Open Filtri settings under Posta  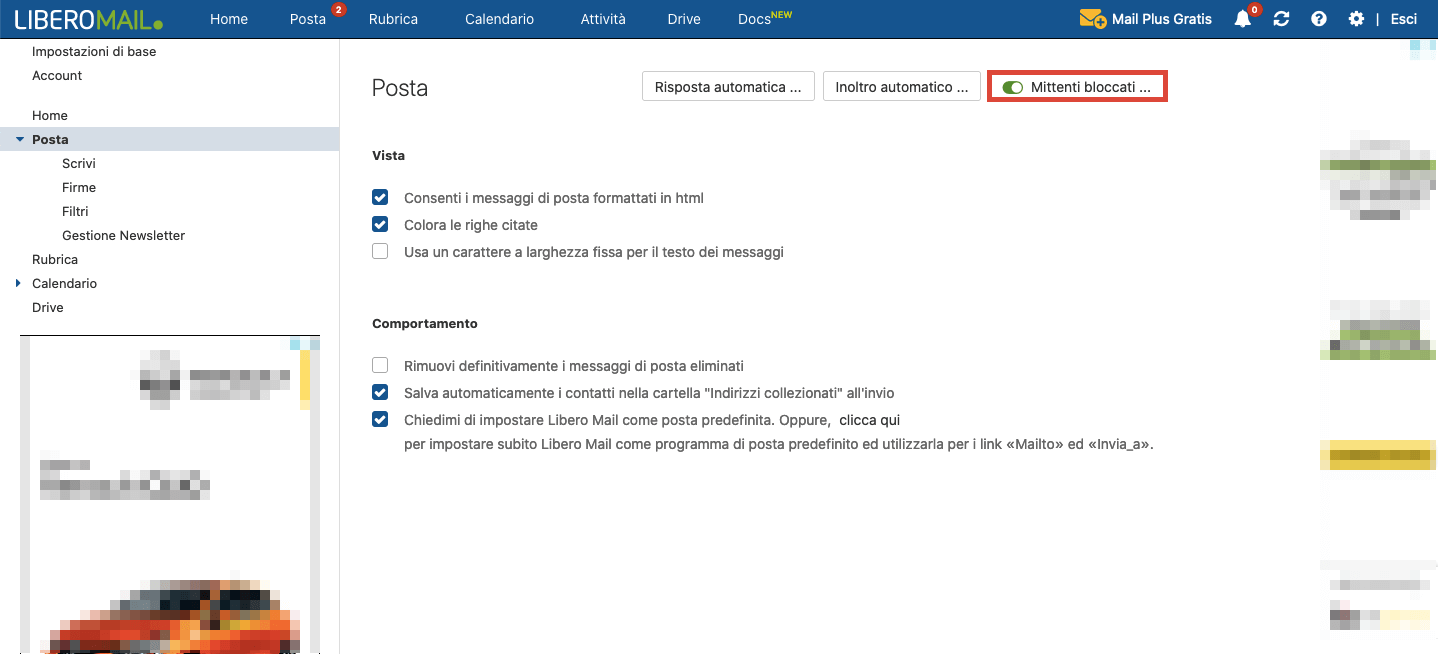click(x=75, y=211)
